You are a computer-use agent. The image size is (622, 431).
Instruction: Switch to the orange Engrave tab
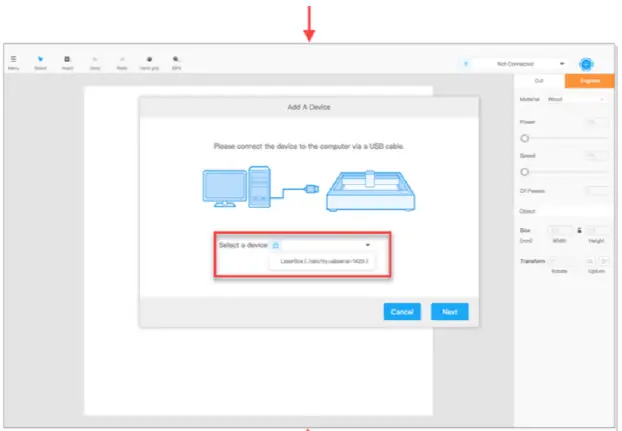(589, 81)
